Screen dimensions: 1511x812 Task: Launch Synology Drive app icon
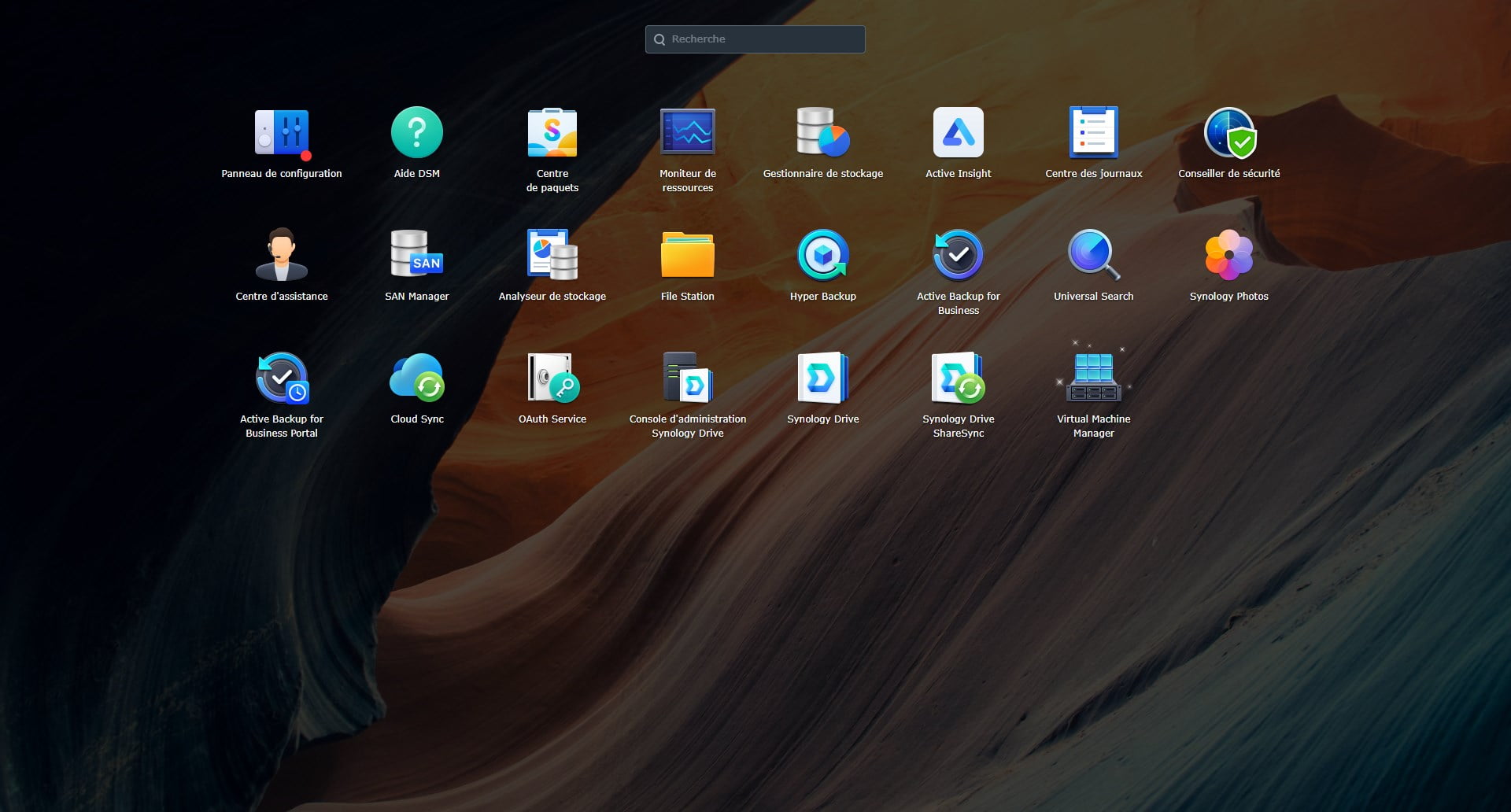823,378
